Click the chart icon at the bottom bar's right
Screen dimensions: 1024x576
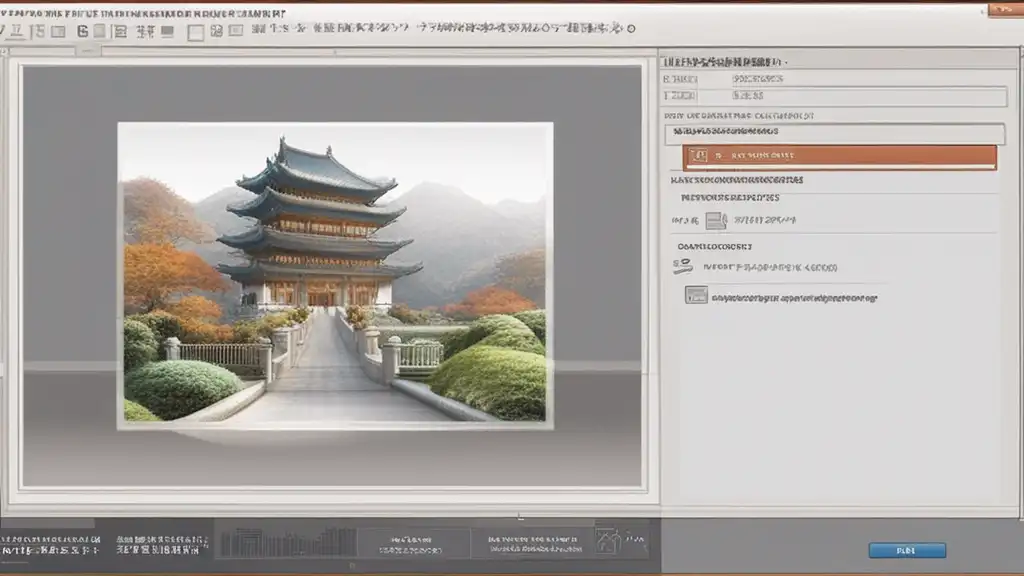click(608, 542)
